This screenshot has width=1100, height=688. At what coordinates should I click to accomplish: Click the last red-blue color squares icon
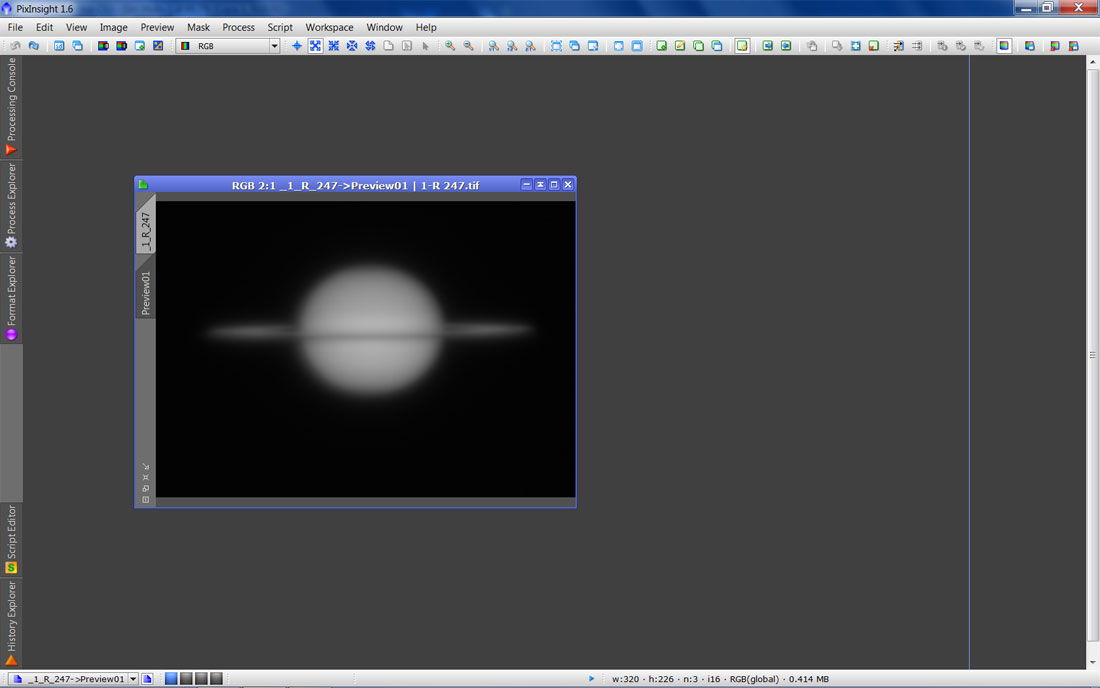click(1073, 46)
